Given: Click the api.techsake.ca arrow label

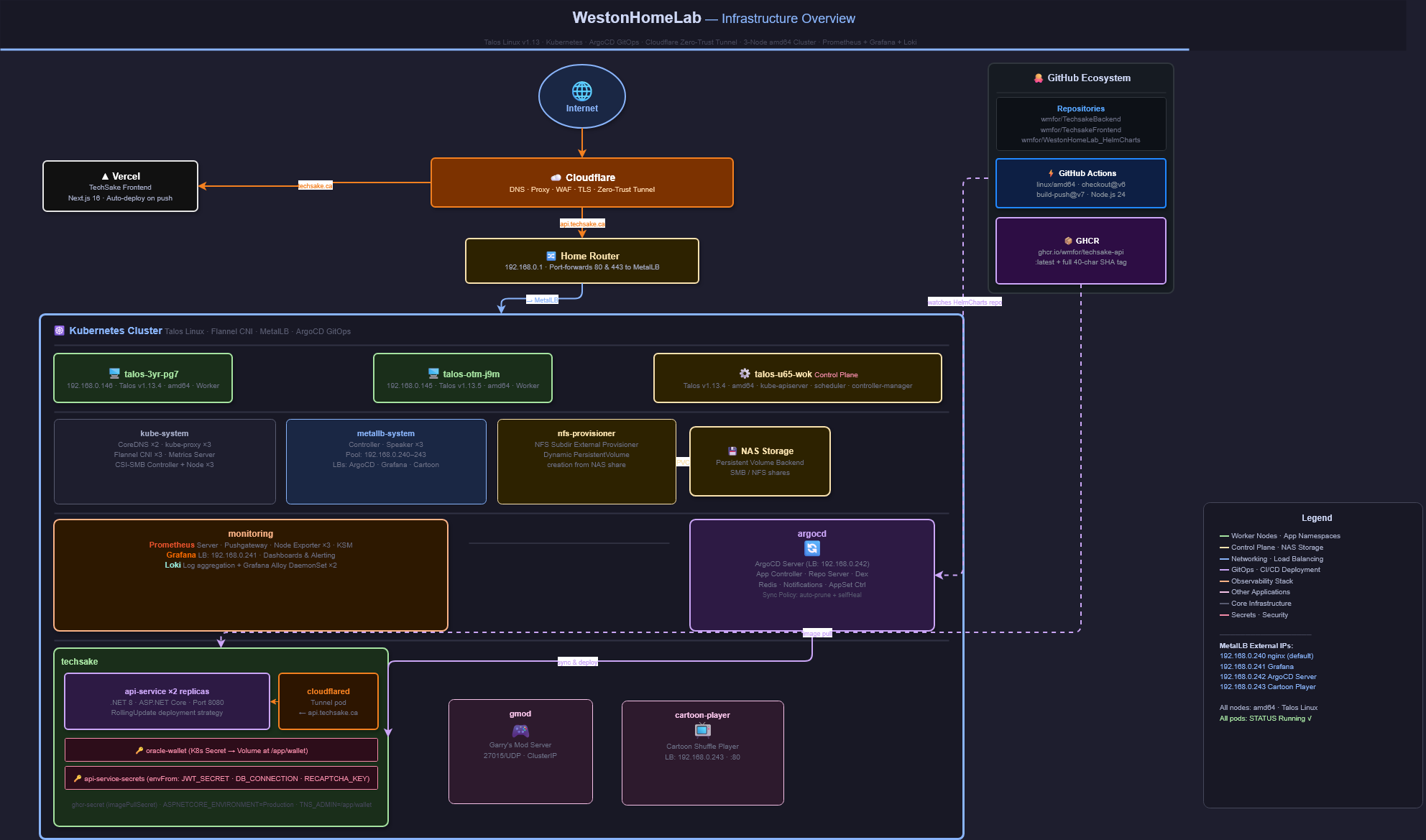Looking at the screenshot, I should click(x=582, y=223).
